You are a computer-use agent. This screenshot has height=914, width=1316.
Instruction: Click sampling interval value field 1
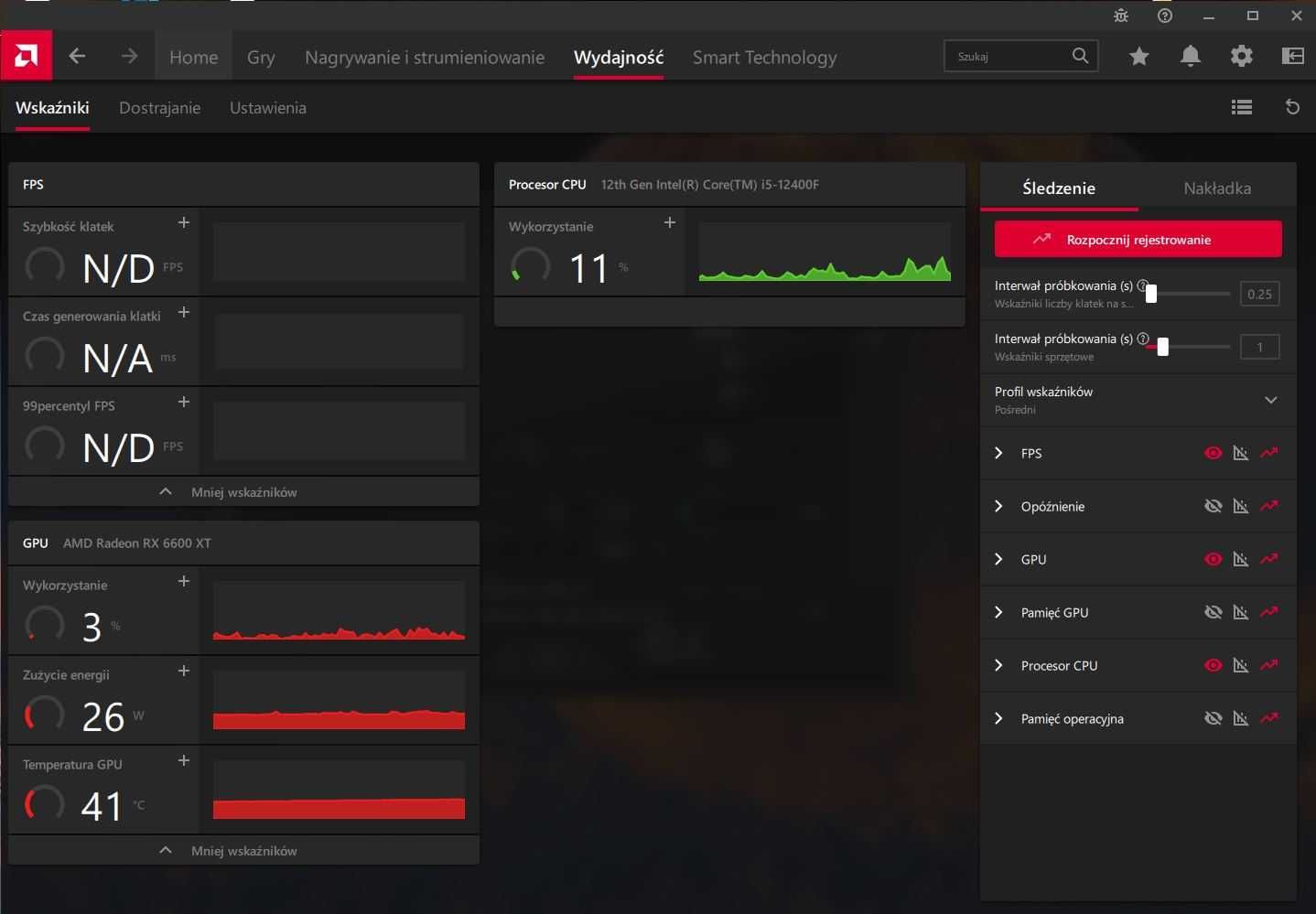click(1259, 347)
